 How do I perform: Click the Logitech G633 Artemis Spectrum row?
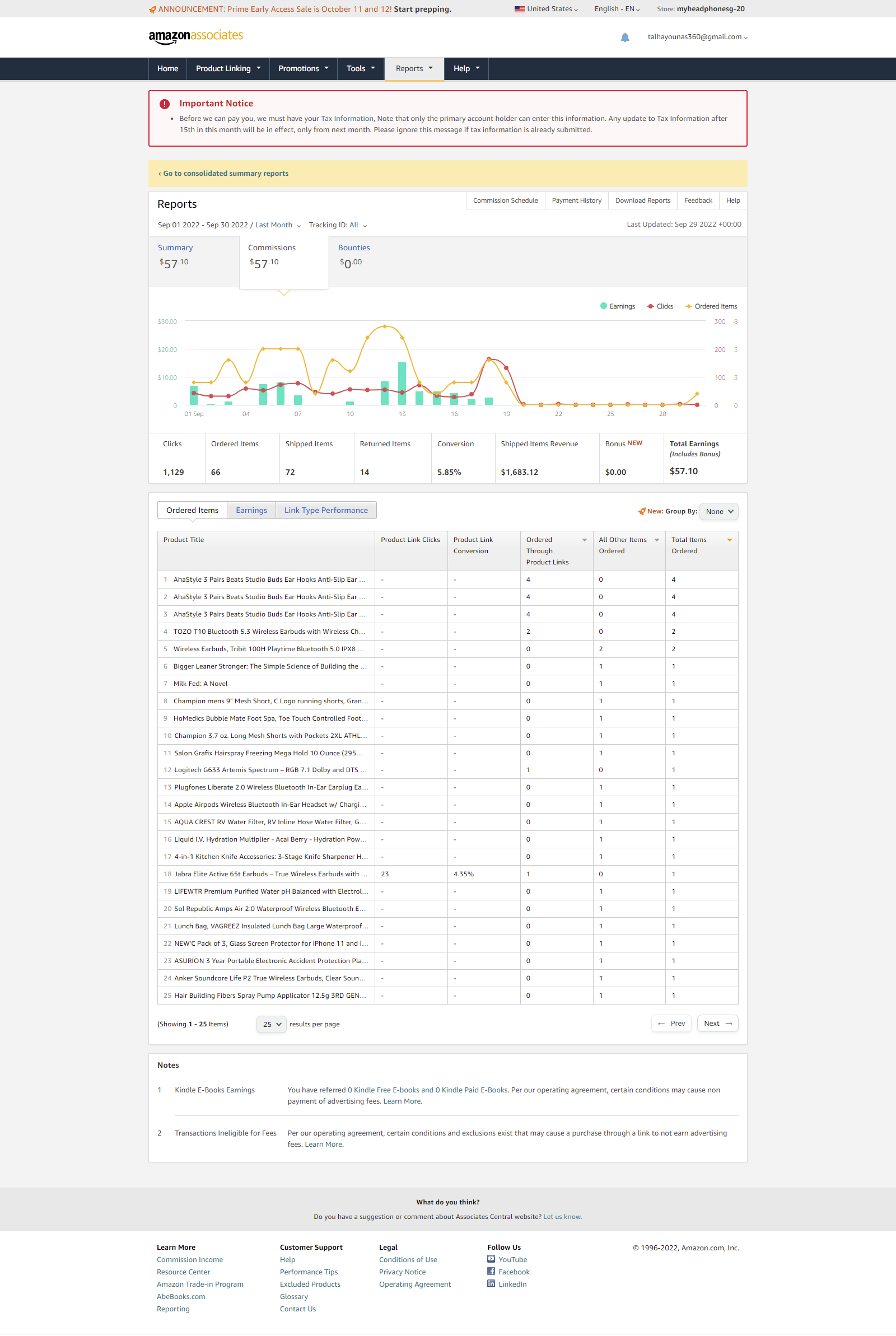click(447, 770)
